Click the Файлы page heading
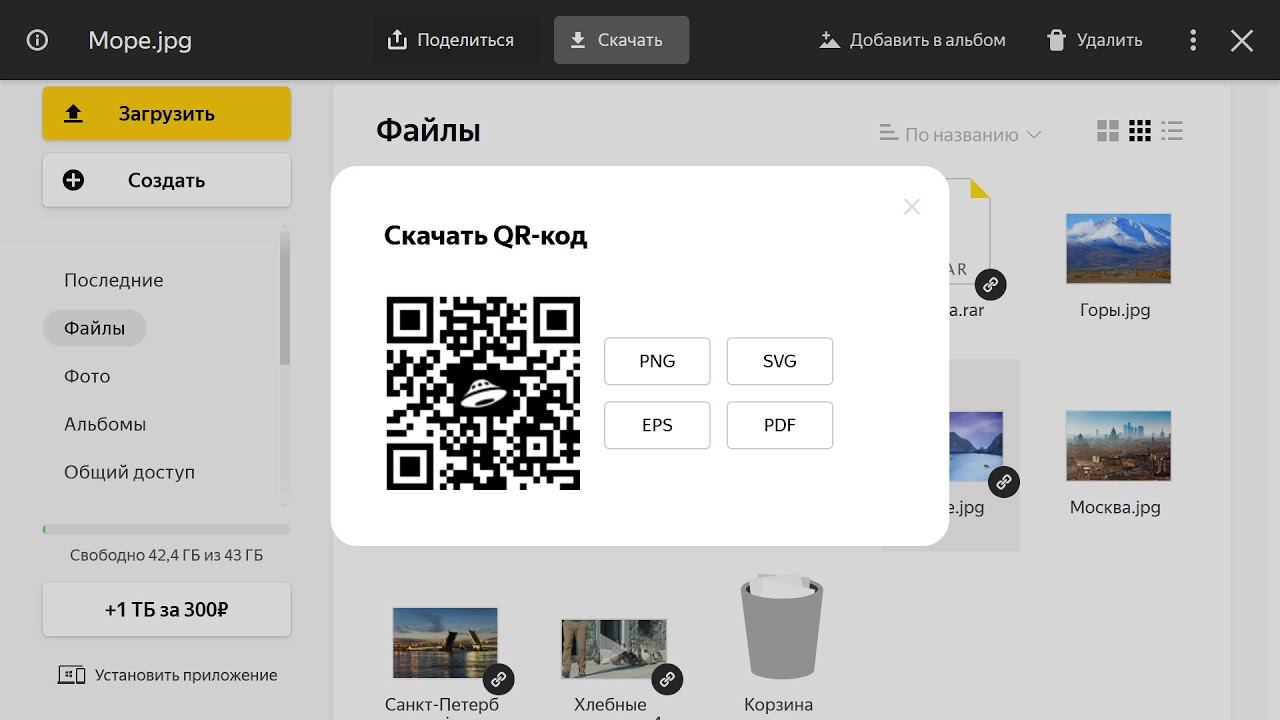Screen dimensions: 1280x720 tap(428, 130)
